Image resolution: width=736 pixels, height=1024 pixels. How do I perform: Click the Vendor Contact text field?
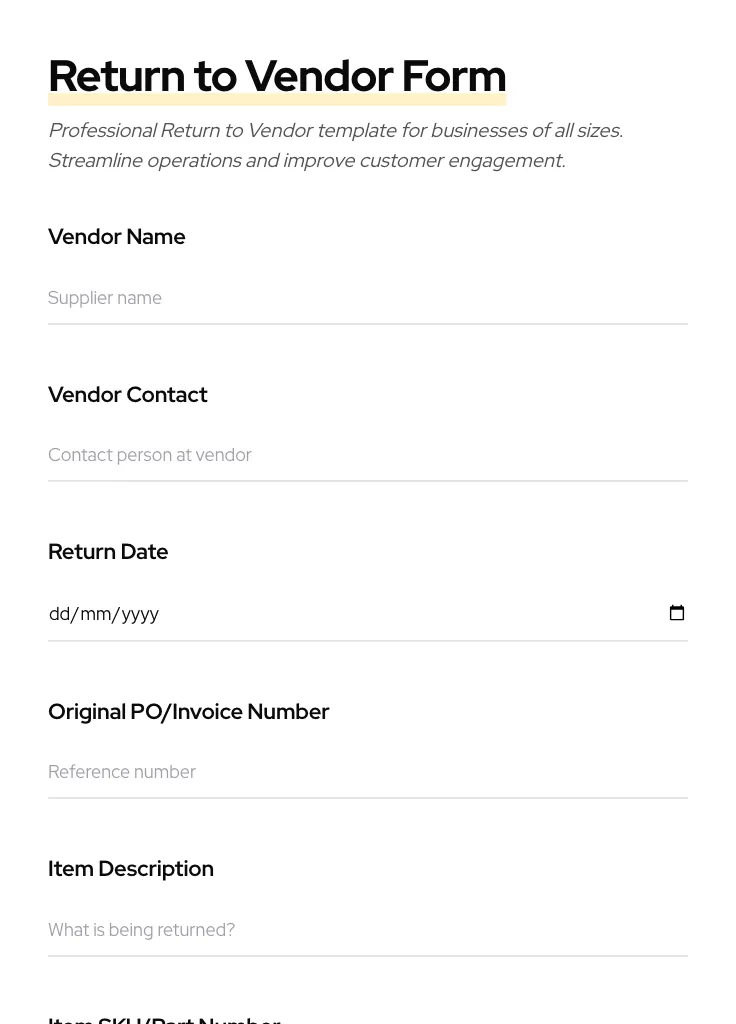point(300,455)
